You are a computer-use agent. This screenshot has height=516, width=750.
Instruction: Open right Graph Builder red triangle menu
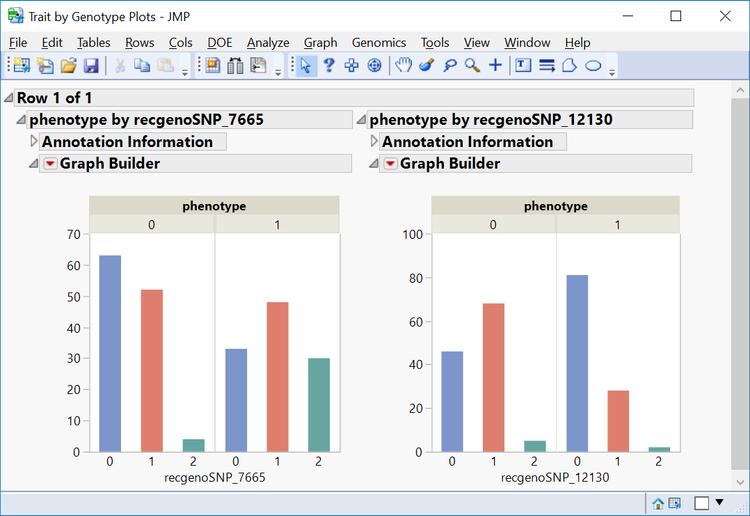click(390, 164)
